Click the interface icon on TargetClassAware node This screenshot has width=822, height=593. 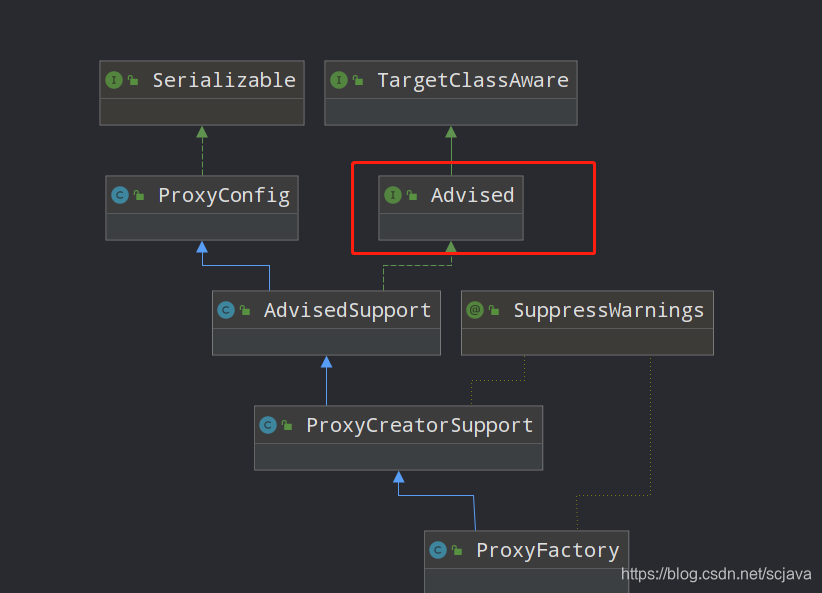(x=339, y=80)
